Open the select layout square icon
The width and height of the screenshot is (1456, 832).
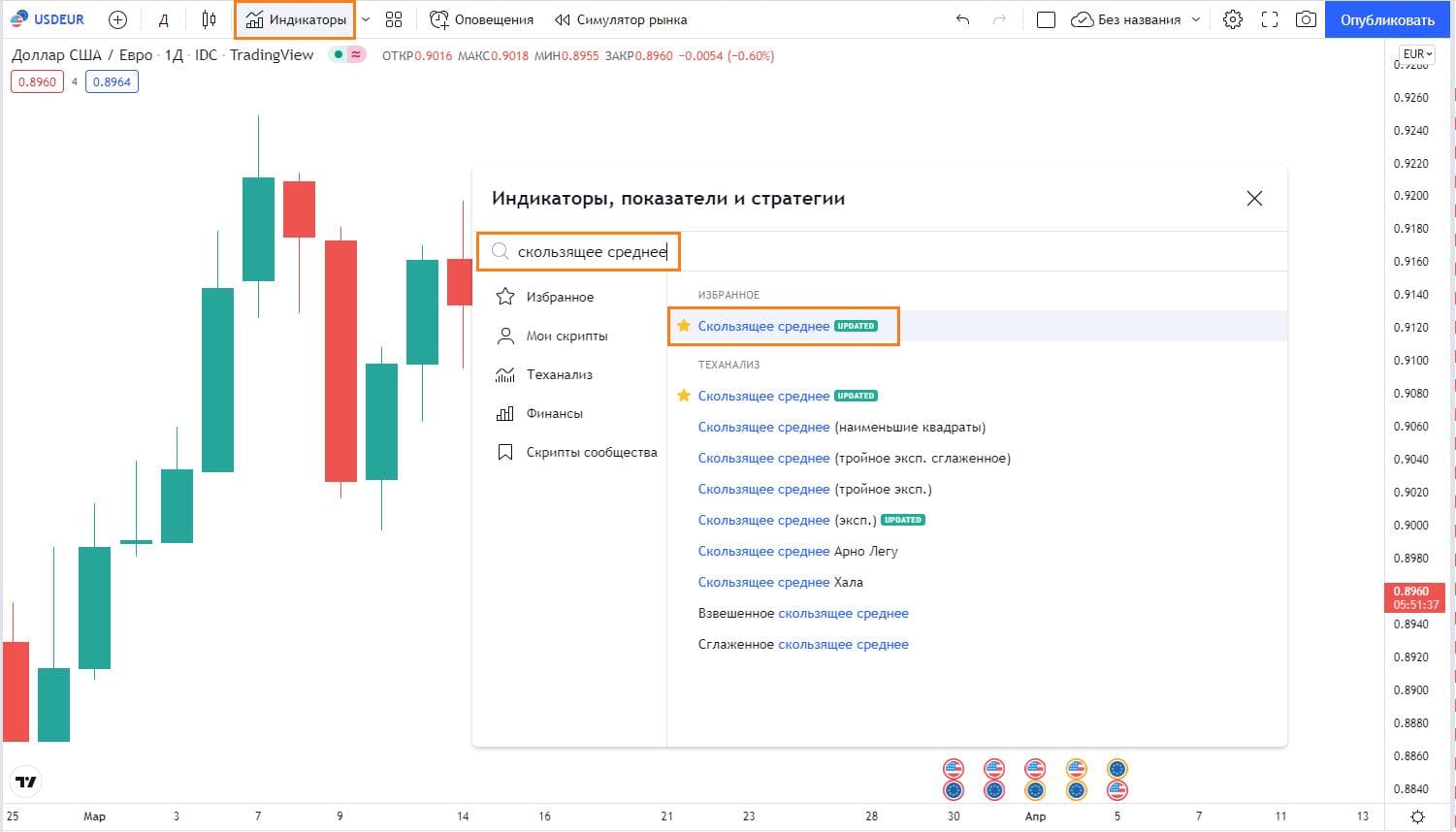point(1046,19)
